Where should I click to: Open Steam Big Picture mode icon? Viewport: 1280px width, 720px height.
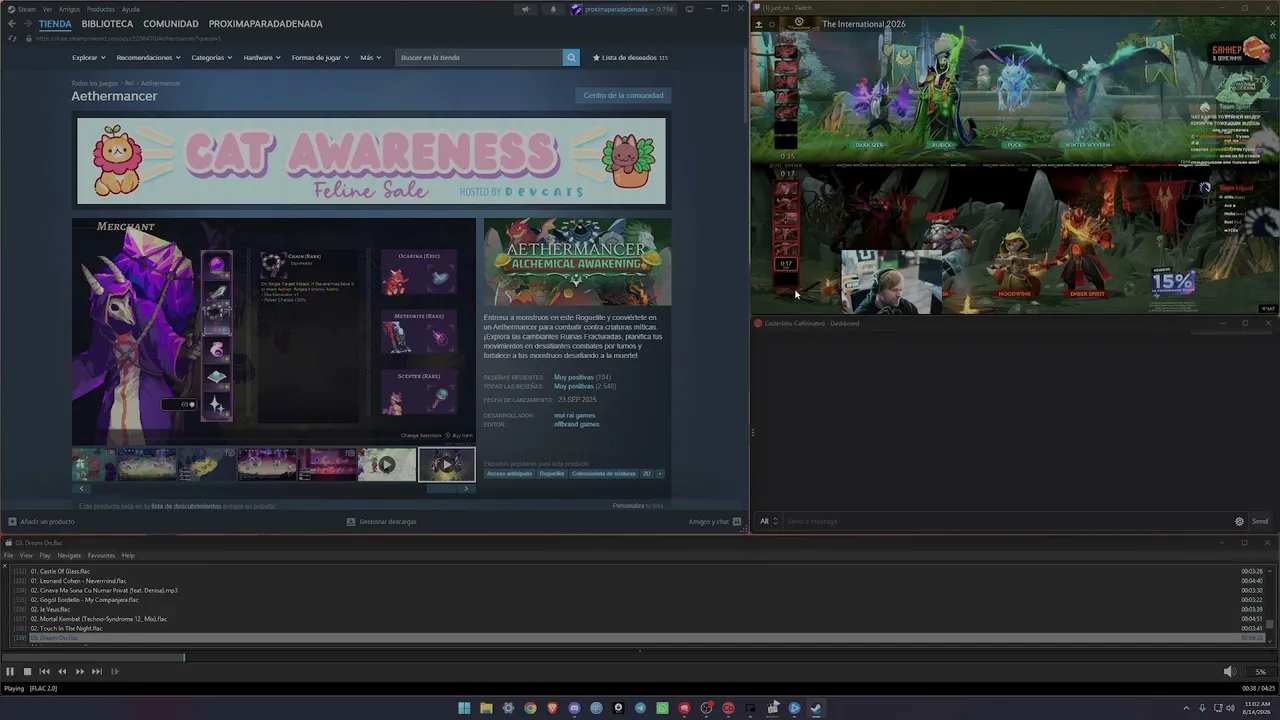689,9
